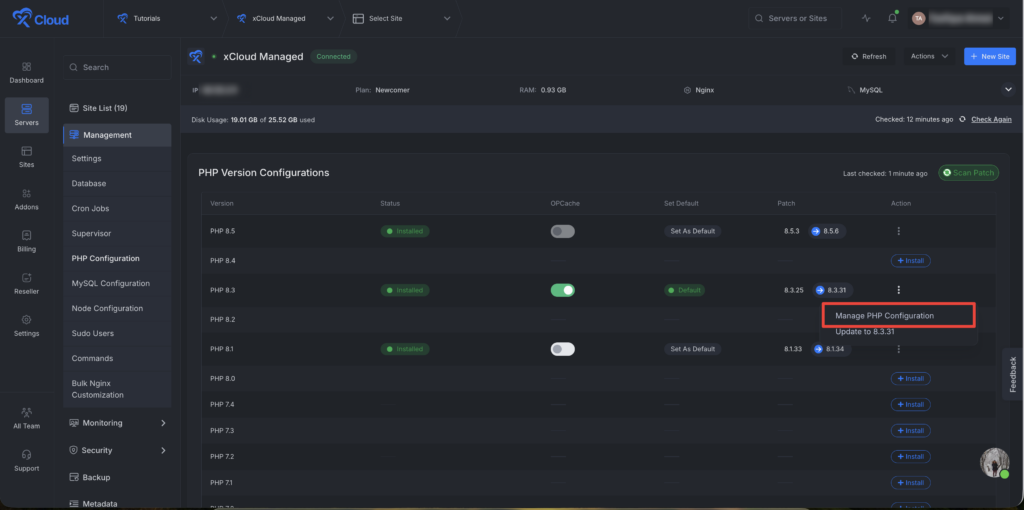Open the user account dropdown arrow
Image resolution: width=1024 pixels, height=510 pixels.
point(1001,19)
